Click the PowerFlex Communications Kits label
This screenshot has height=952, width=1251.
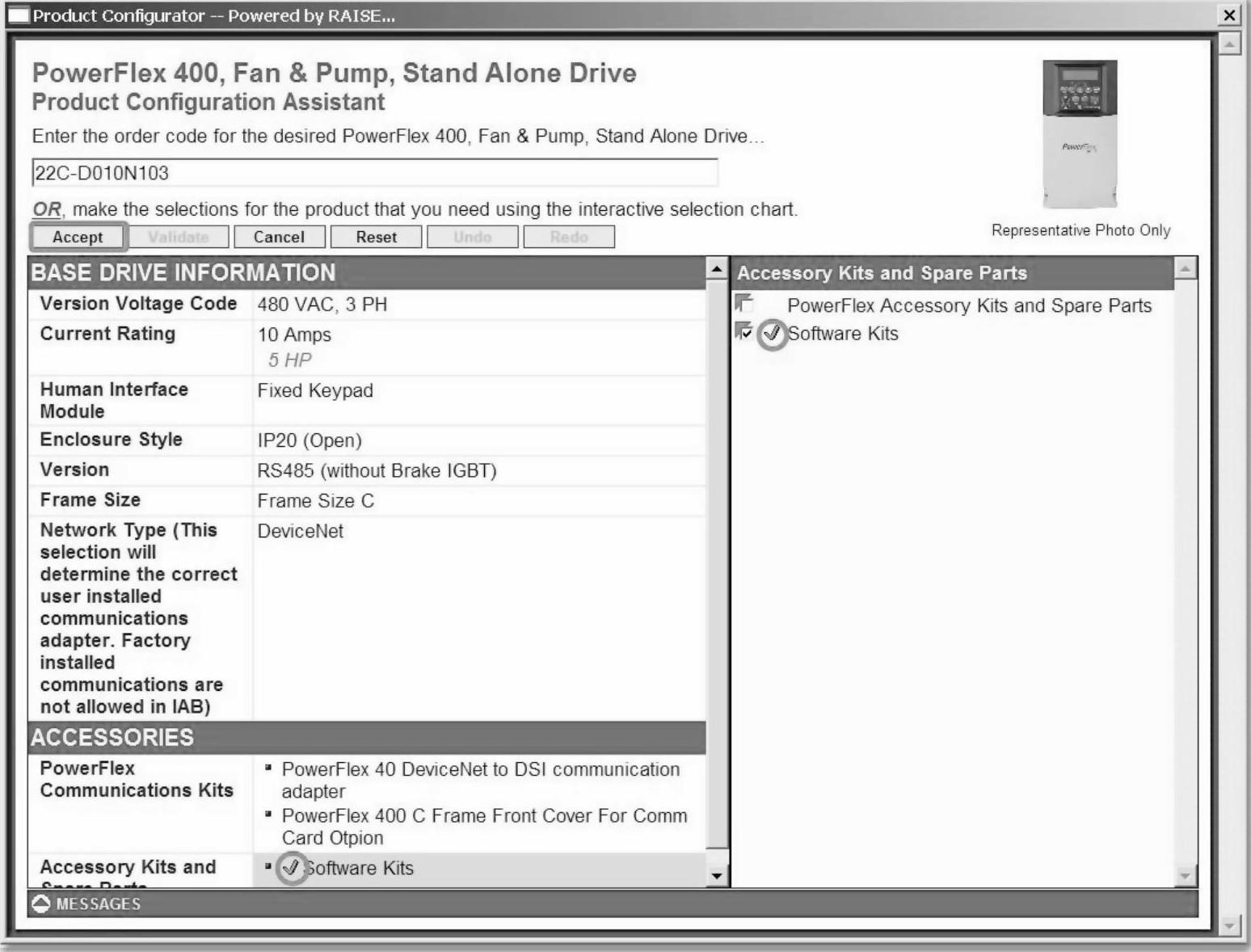click(x=137, y=779)
